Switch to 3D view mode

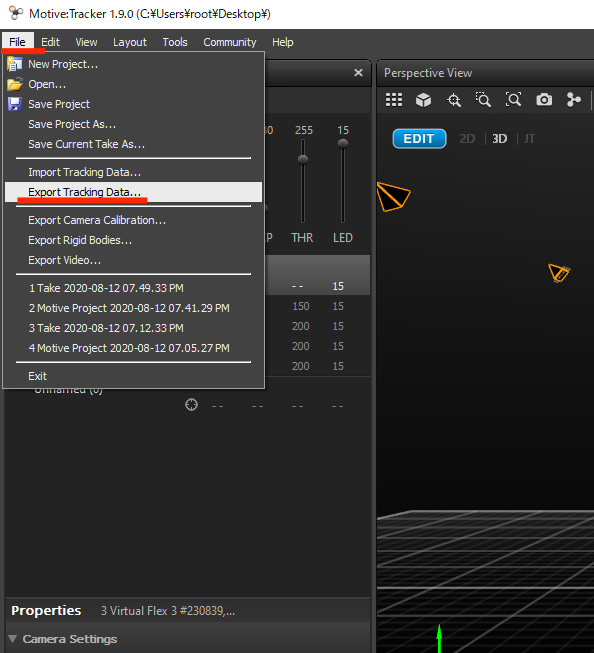point(499,139)
